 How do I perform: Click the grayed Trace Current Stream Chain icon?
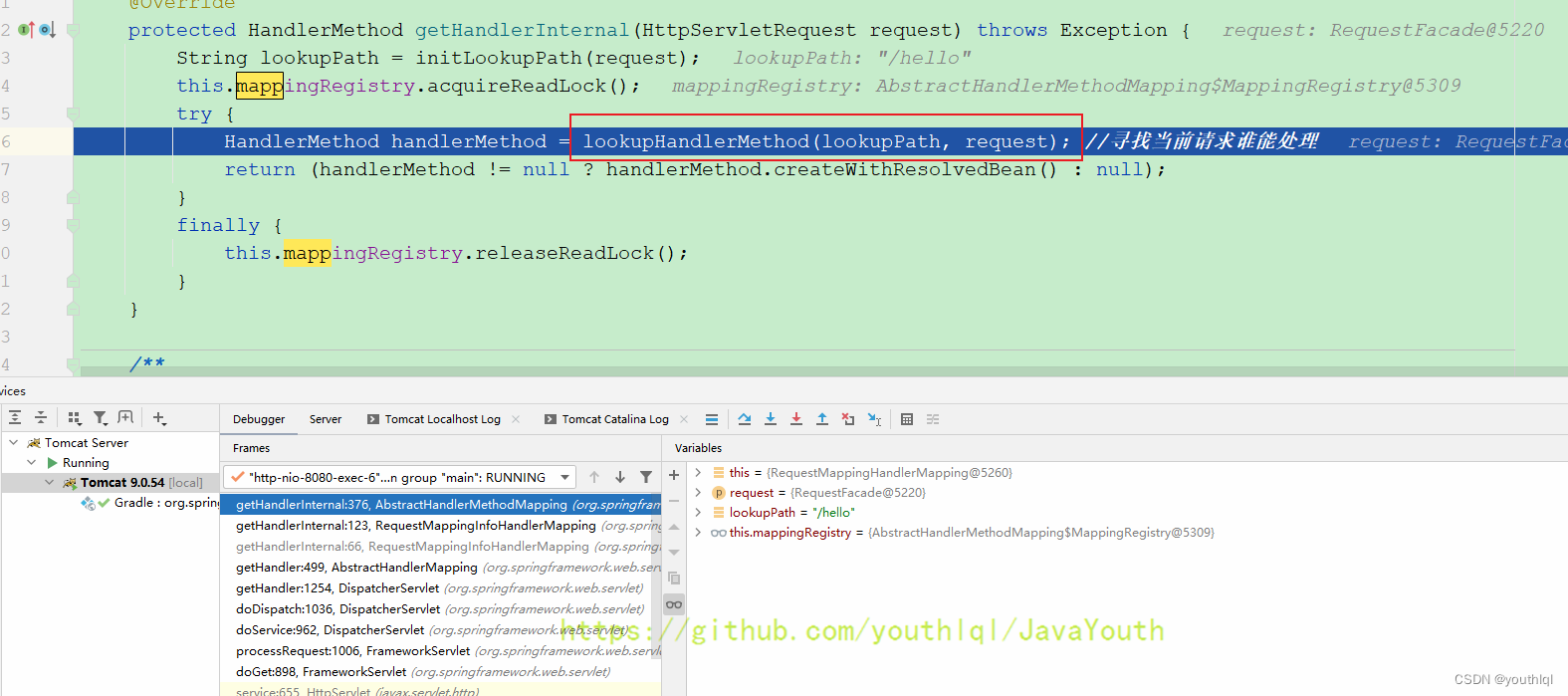pos(933,419)
